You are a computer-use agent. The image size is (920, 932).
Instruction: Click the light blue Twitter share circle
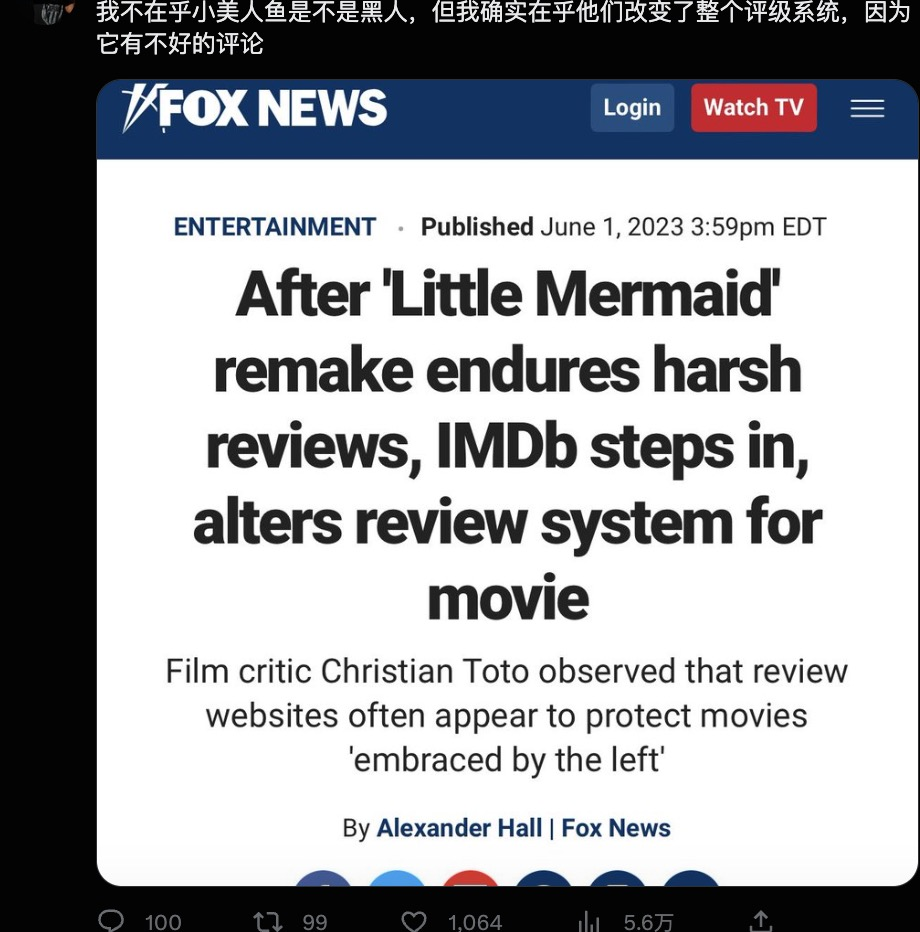(397, 879)
